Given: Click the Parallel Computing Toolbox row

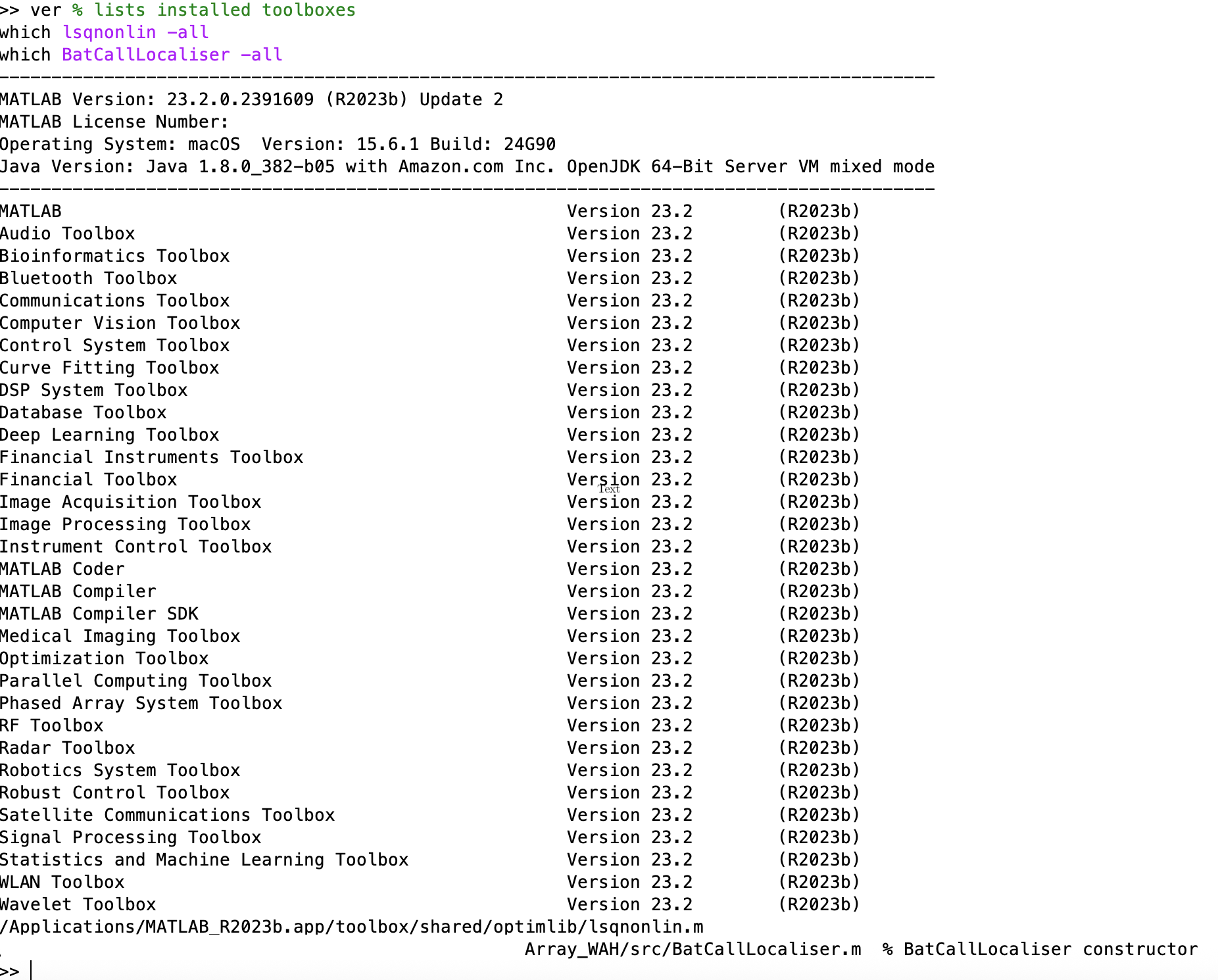Looking at the screenshot, I should (135, 680).
